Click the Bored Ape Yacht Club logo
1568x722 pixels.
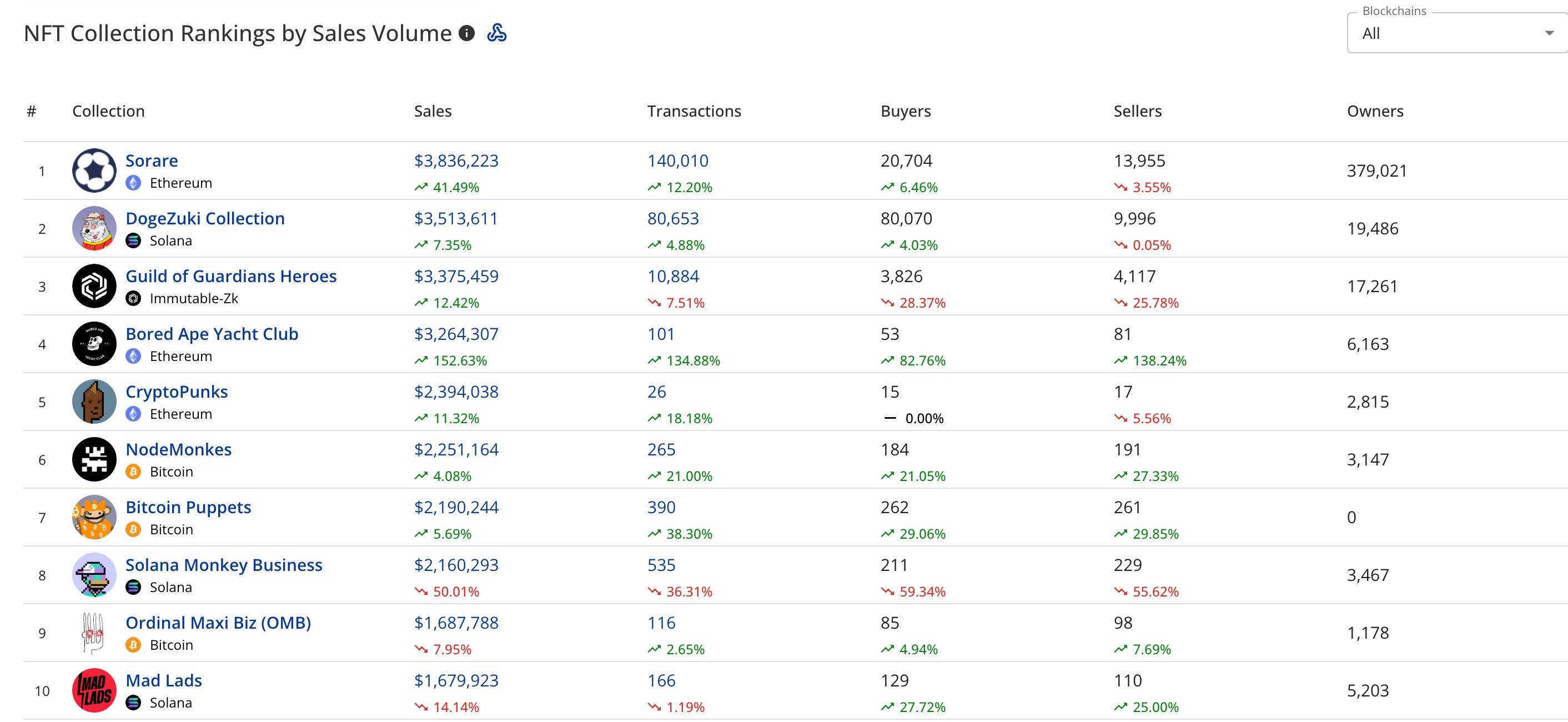[x=94, y=344]
